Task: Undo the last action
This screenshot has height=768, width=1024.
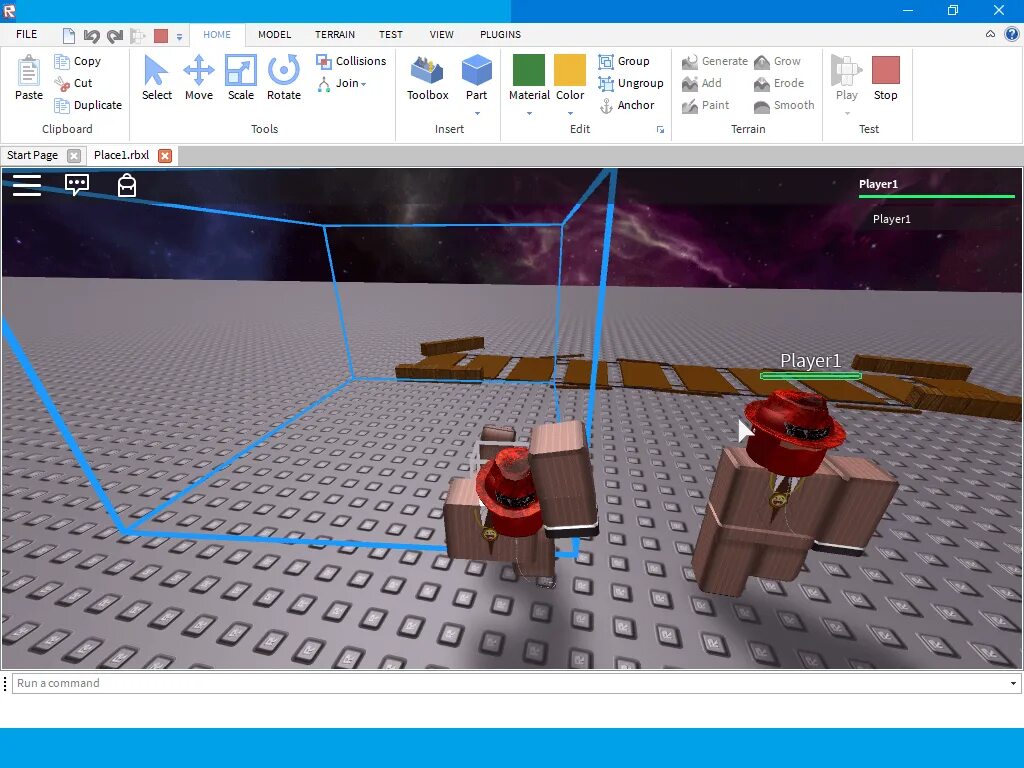Action: click(91, 36)
